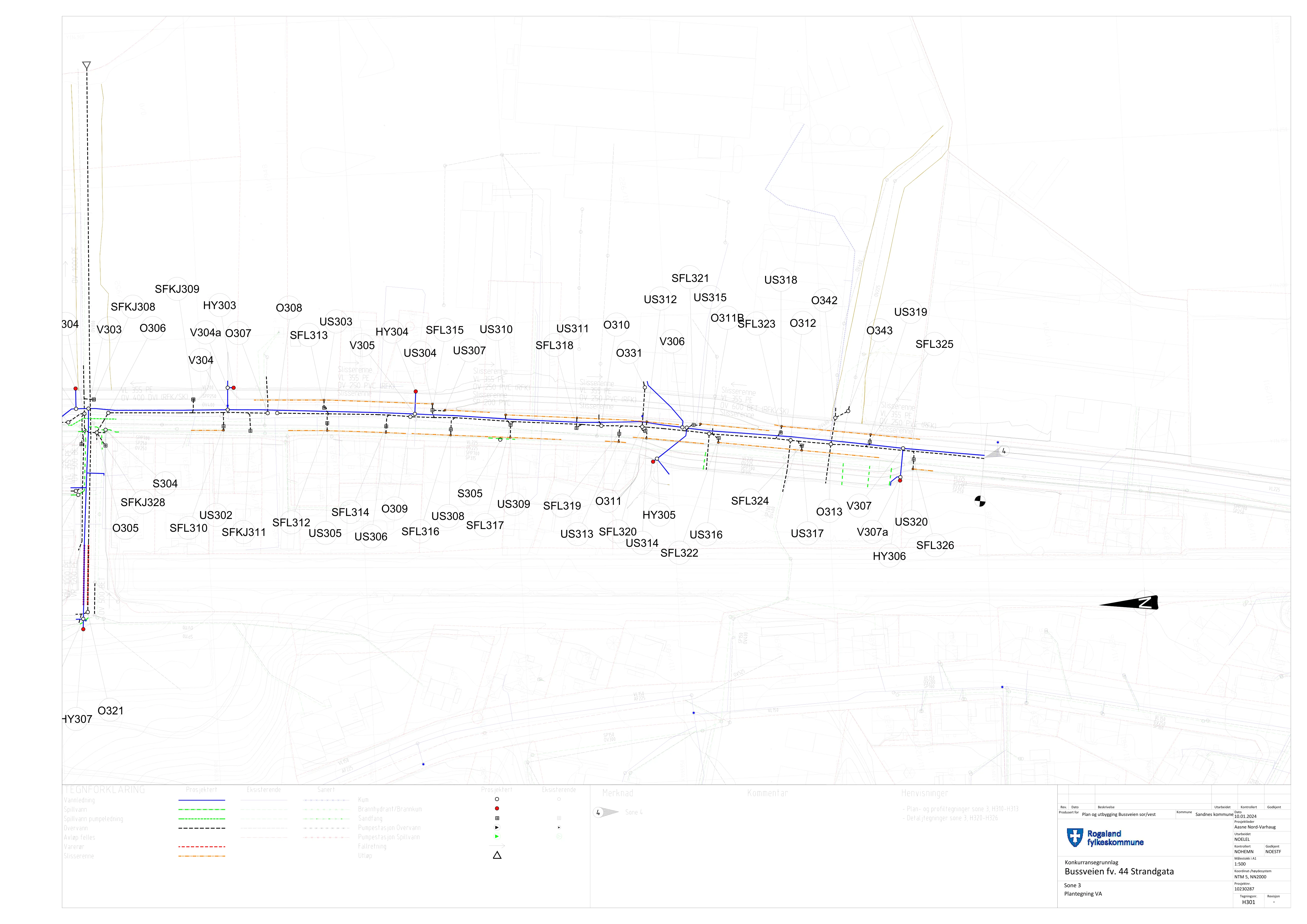Select the label SFL324
The image size is (1307, 924).
[750, 501]
